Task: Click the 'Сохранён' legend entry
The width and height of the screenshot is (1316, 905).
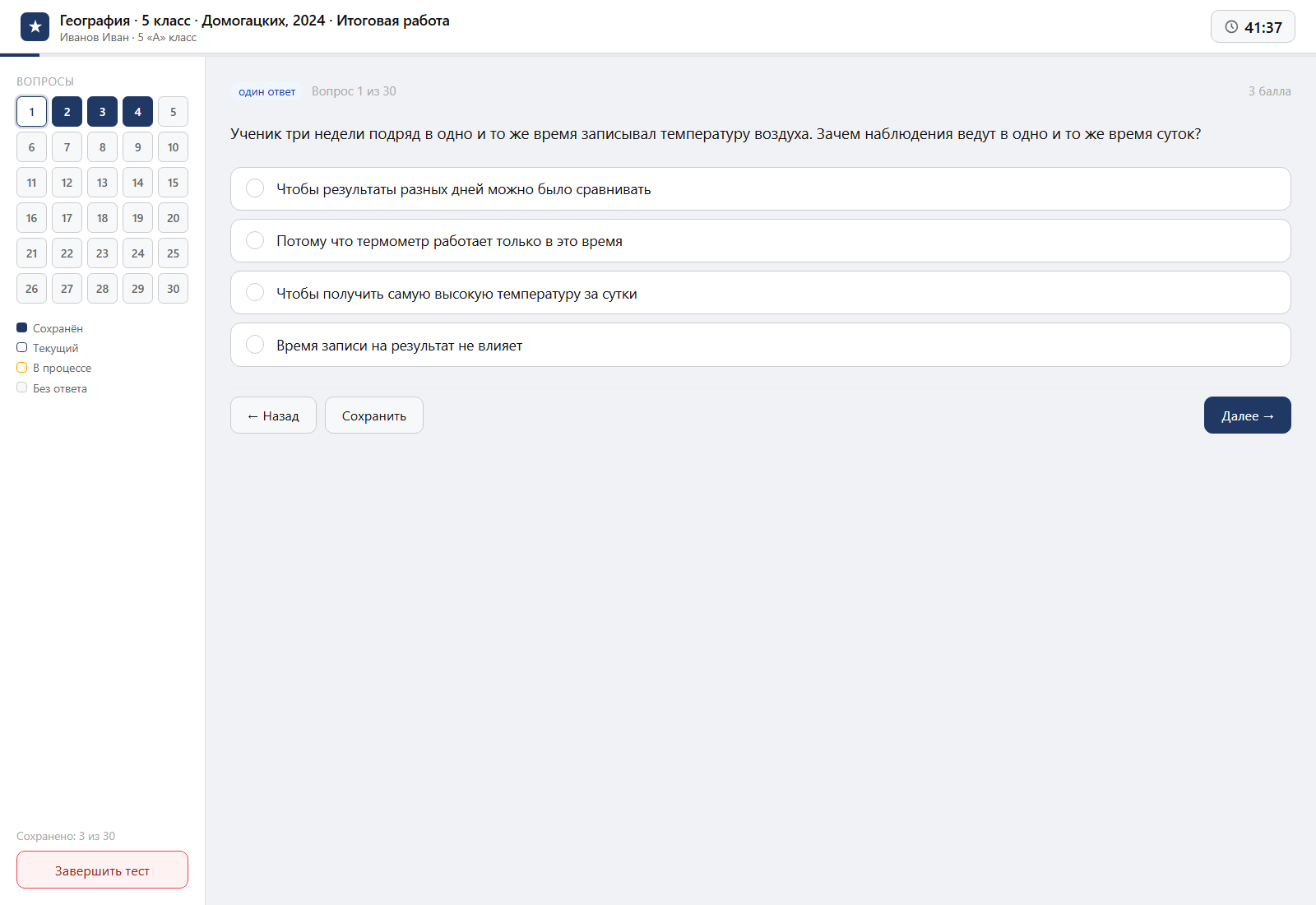Action: (x=49, y=328)
